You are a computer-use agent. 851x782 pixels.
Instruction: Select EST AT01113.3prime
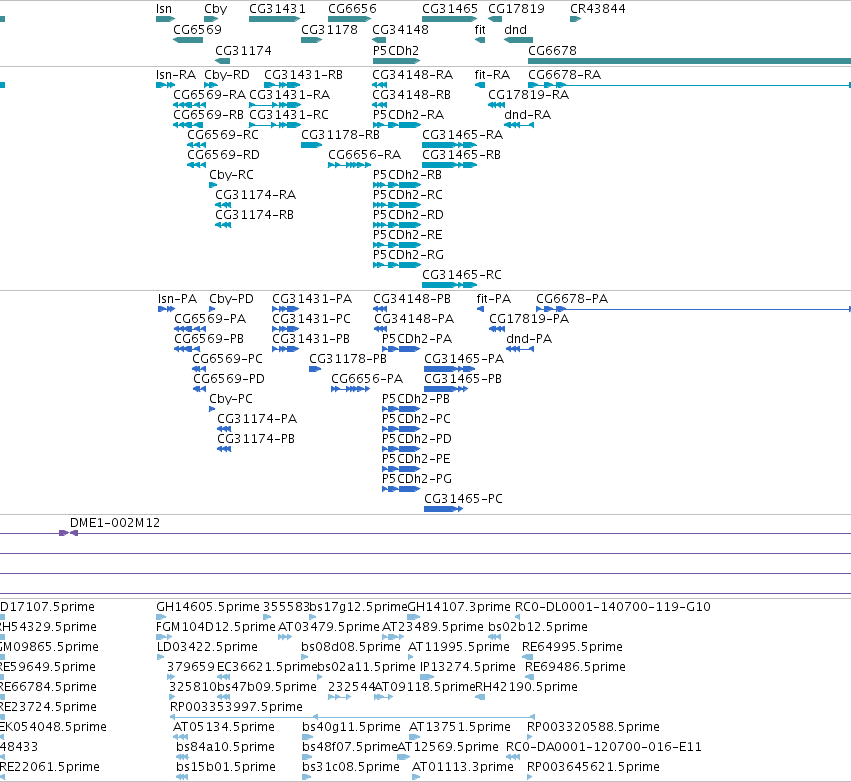pos(462,766)
